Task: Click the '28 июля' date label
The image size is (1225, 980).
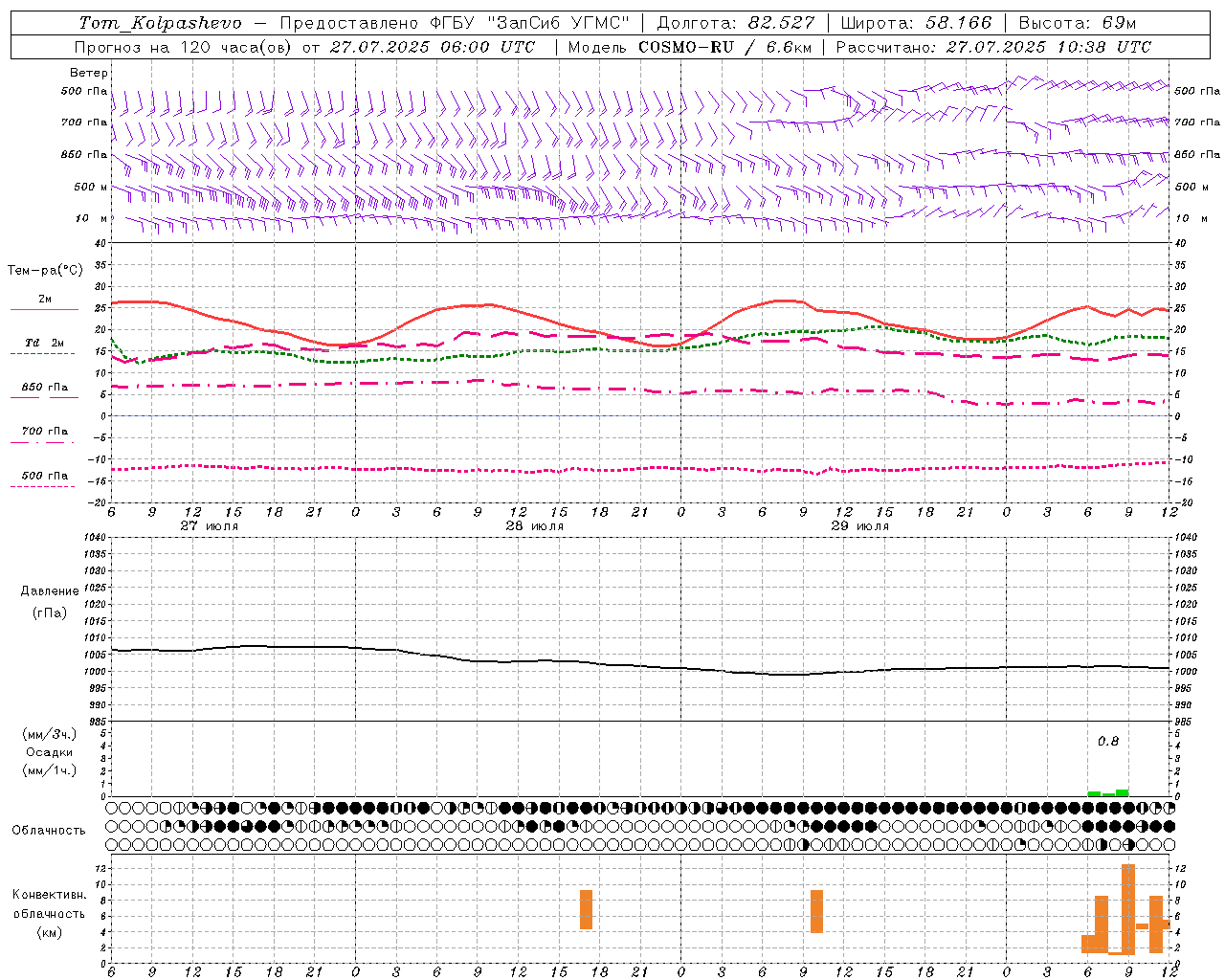Action: [x=534, y=526]
